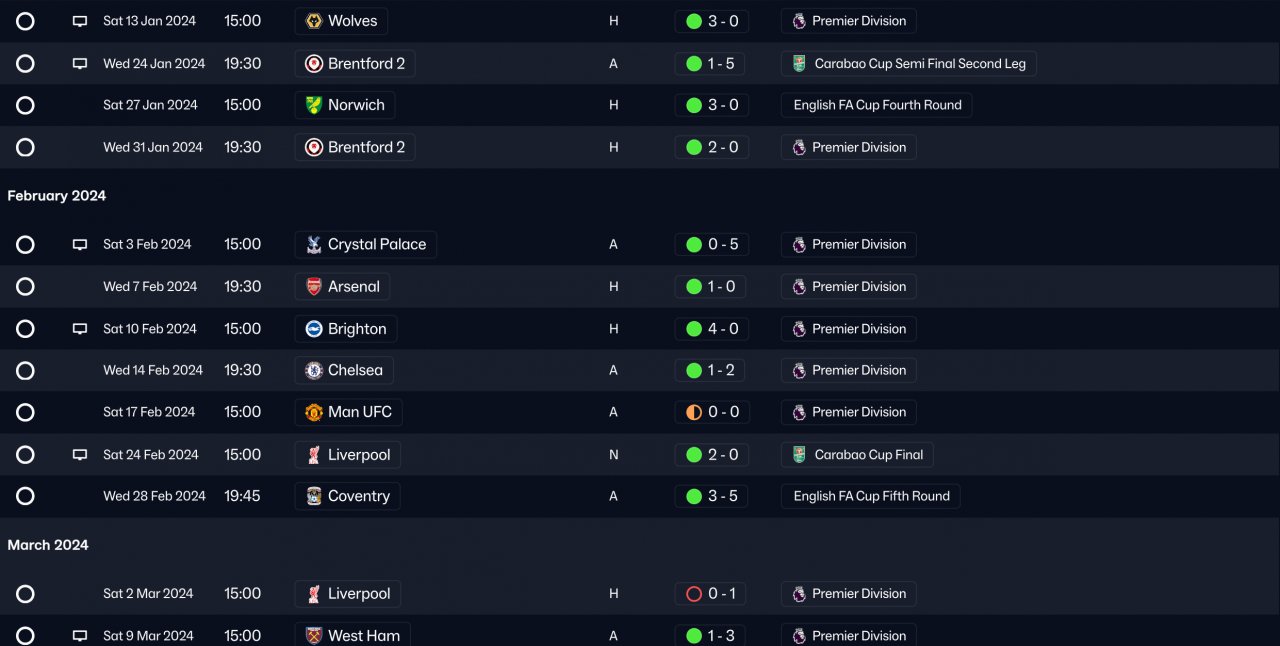Viewport: 1280px width, 646px height.
Task: Click the February 2024 month header
Action: click(x=57, y=196)
